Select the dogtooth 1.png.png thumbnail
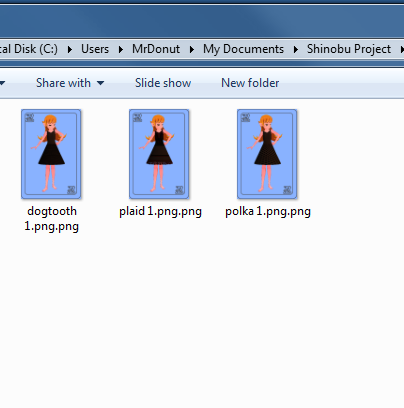Viewport: 404px width, 408px height. tap(51, 154)
